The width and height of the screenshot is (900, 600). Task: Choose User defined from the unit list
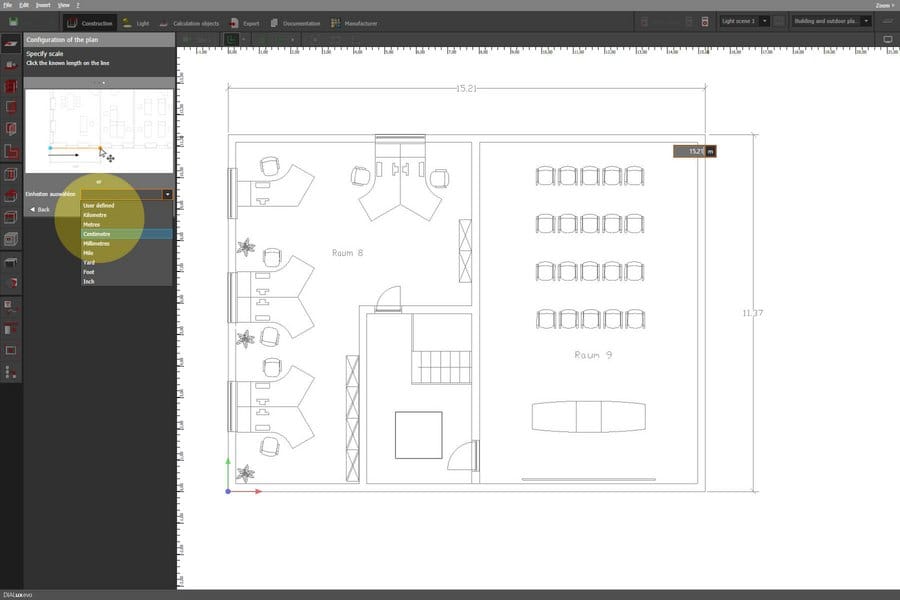tap(127, 206)
